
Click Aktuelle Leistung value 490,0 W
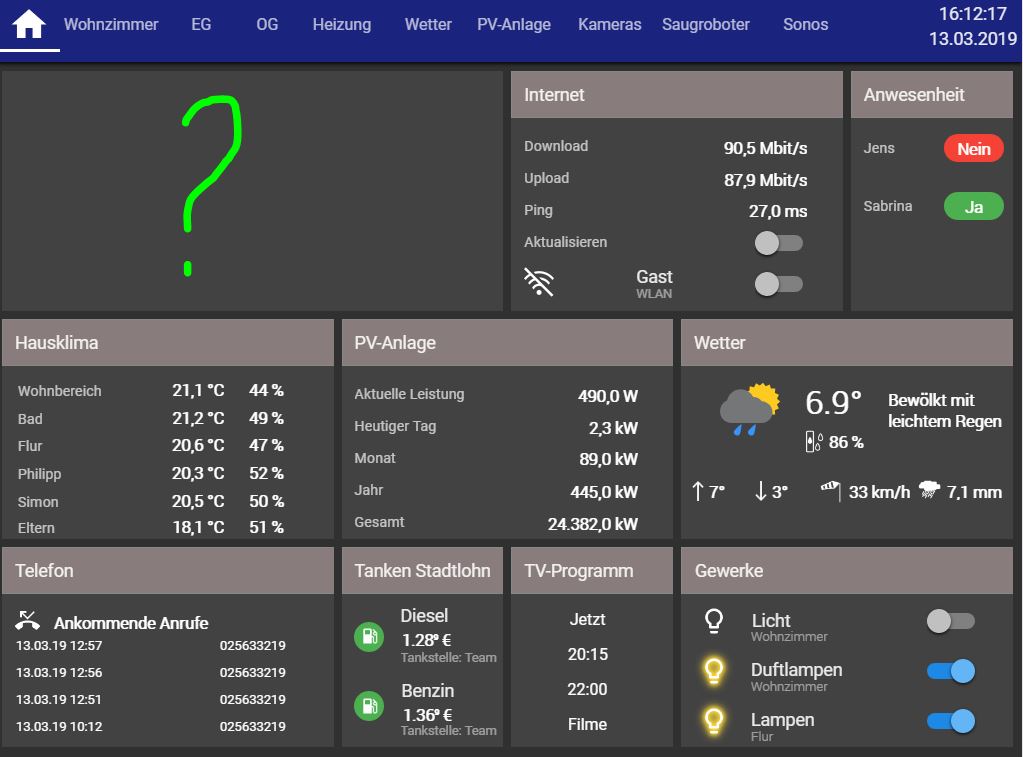click(x=607, y=396)
